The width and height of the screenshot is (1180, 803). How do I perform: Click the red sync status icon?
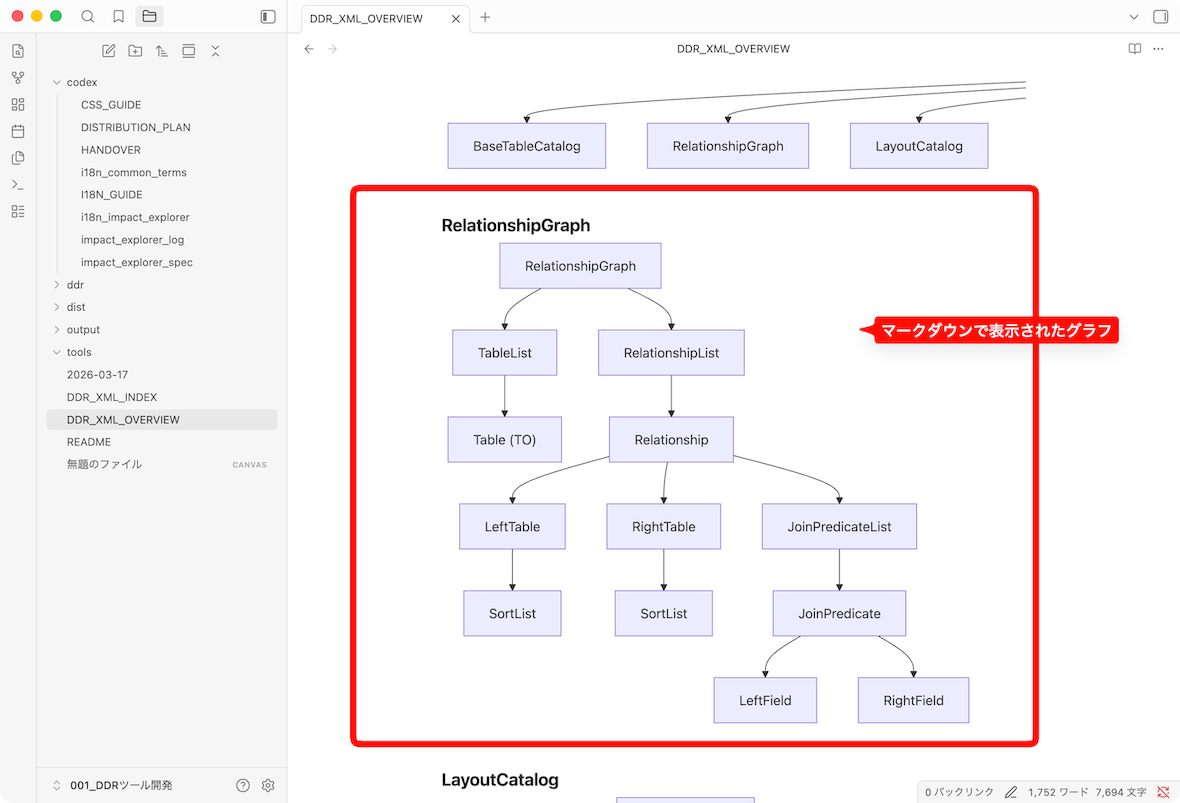(x=1163, y=792)
